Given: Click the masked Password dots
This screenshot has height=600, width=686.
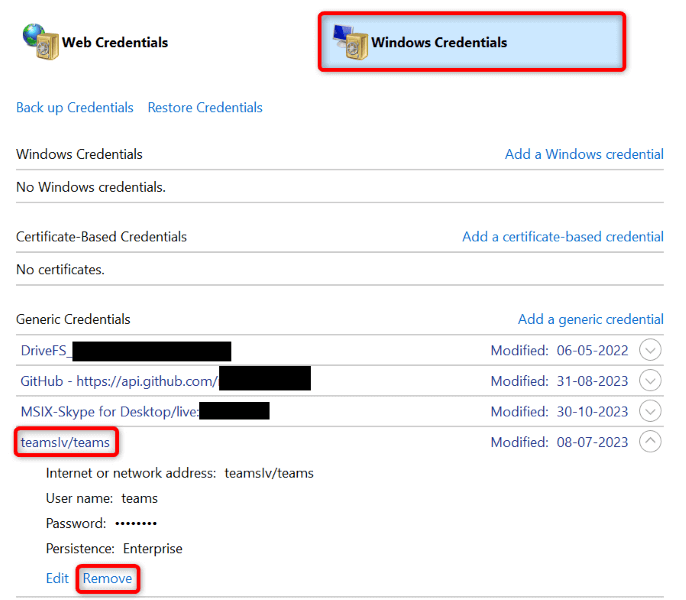Looking at the screenshot, I should 135,523.
